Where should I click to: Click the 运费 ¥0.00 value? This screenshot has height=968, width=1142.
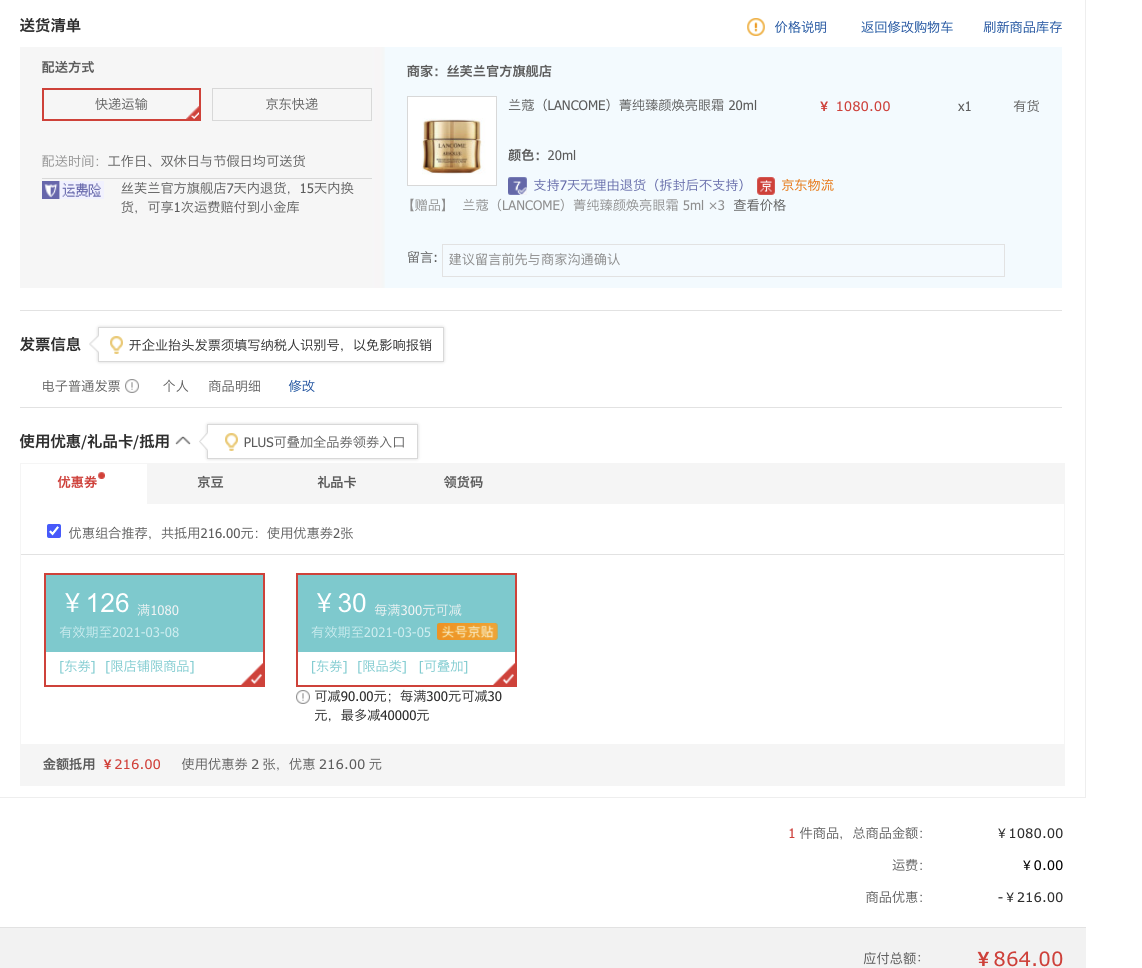pos(1042,865)
